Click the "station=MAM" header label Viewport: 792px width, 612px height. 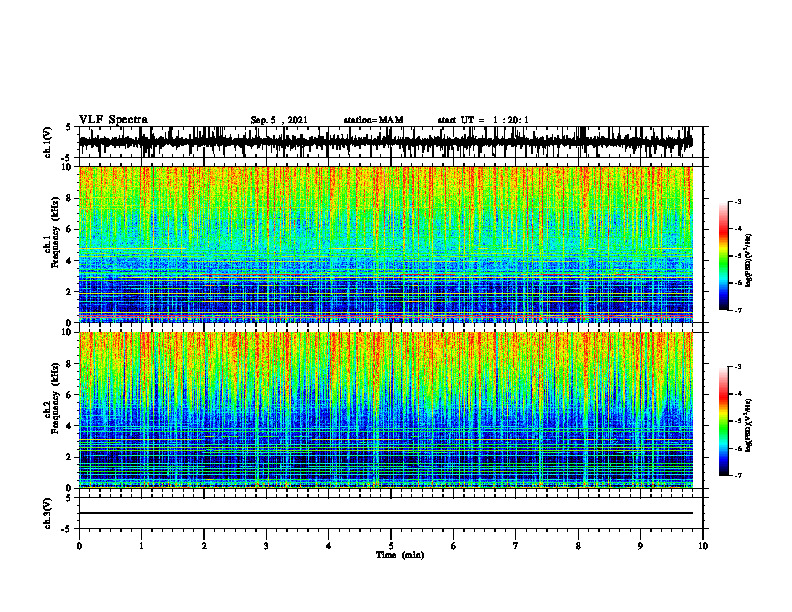pos(374,120)
